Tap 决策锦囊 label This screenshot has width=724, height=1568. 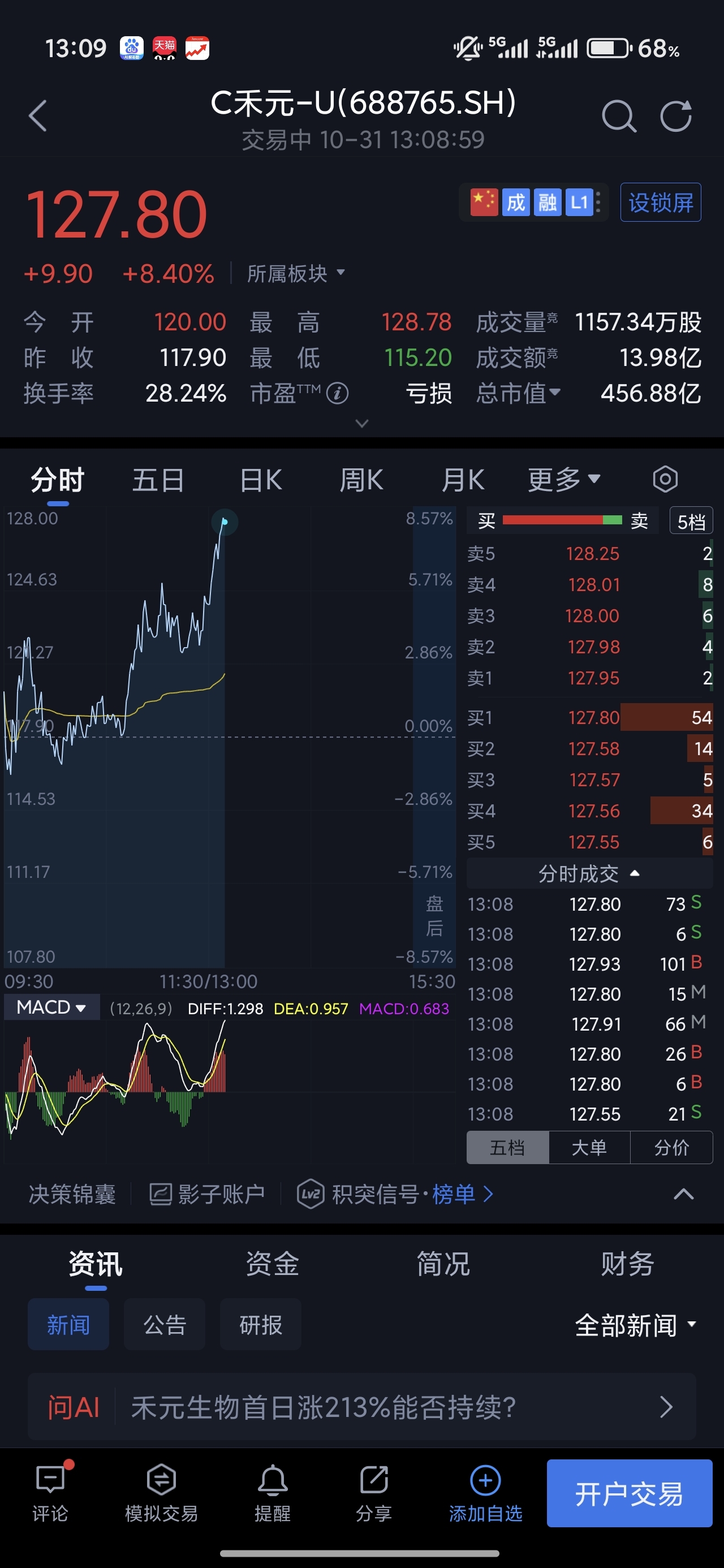(72, 1194)
